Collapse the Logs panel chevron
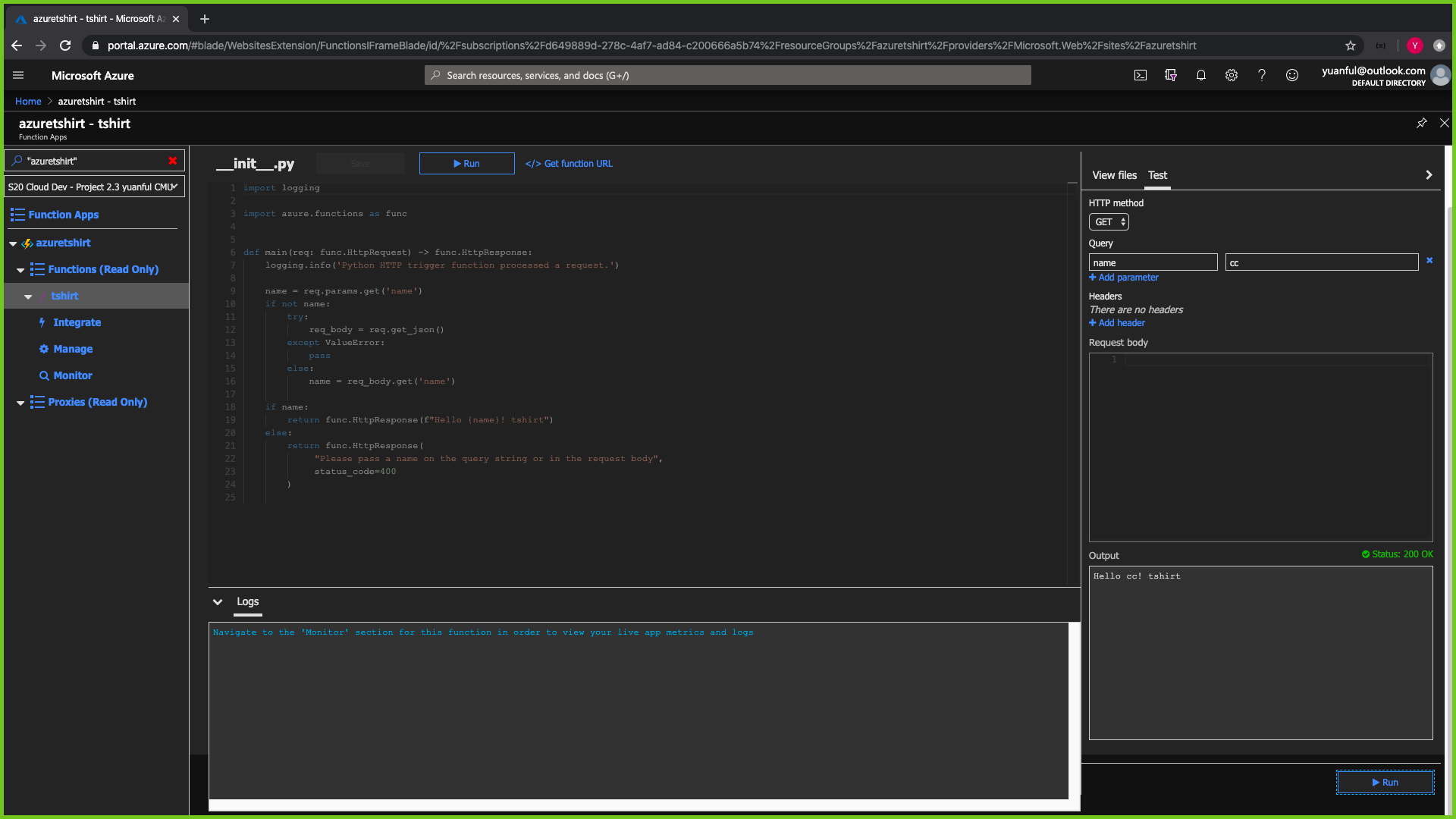This screenshot has height=819, width=1456. 218,601
